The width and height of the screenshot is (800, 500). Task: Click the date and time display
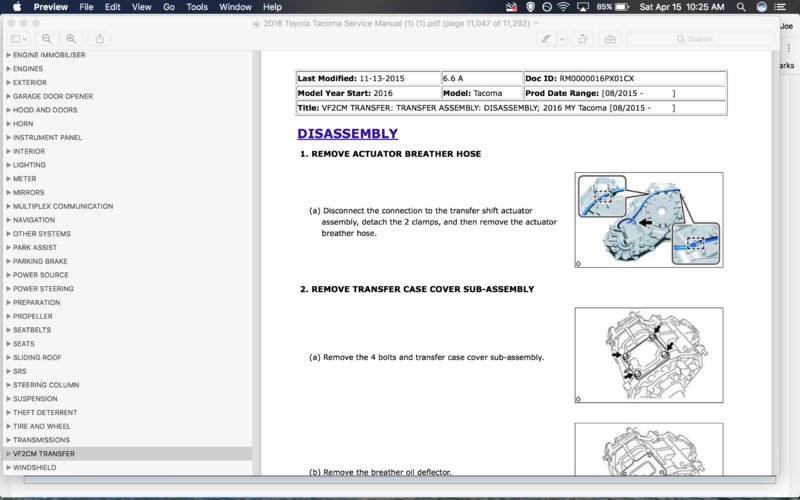(682, 7)
